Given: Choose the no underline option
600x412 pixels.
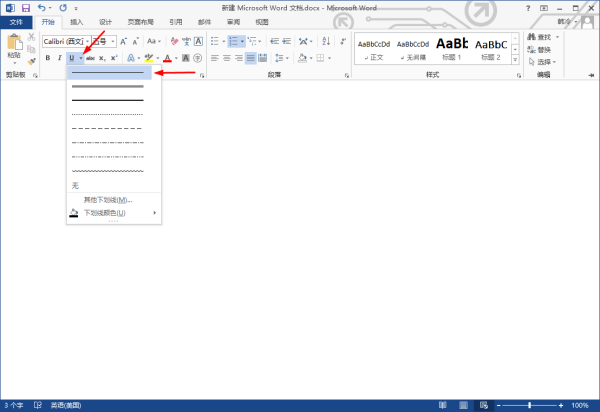Looking at the screenshot, I should (x=75, y=186).
